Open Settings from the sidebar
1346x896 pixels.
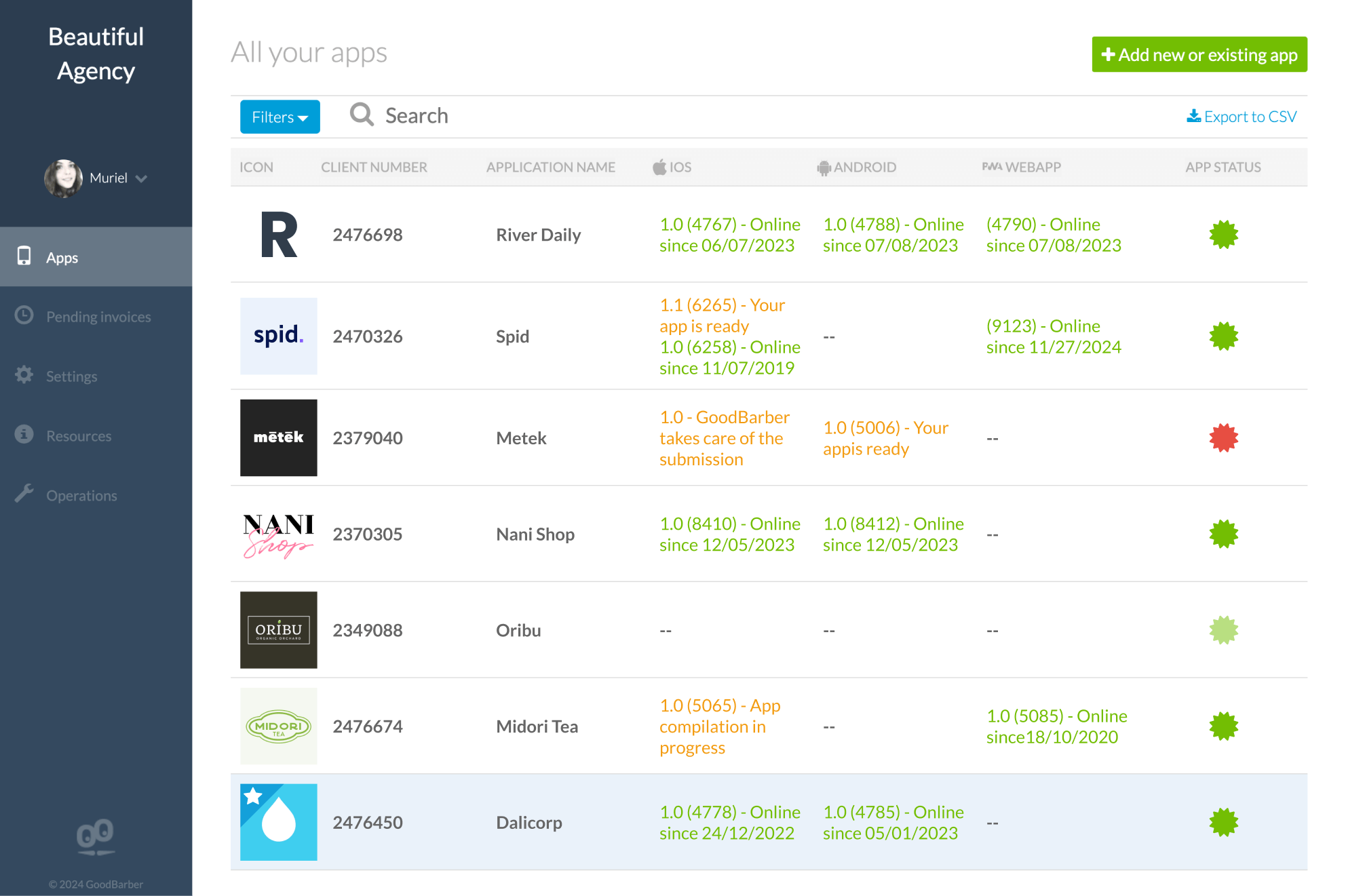(x=71, y=376)
